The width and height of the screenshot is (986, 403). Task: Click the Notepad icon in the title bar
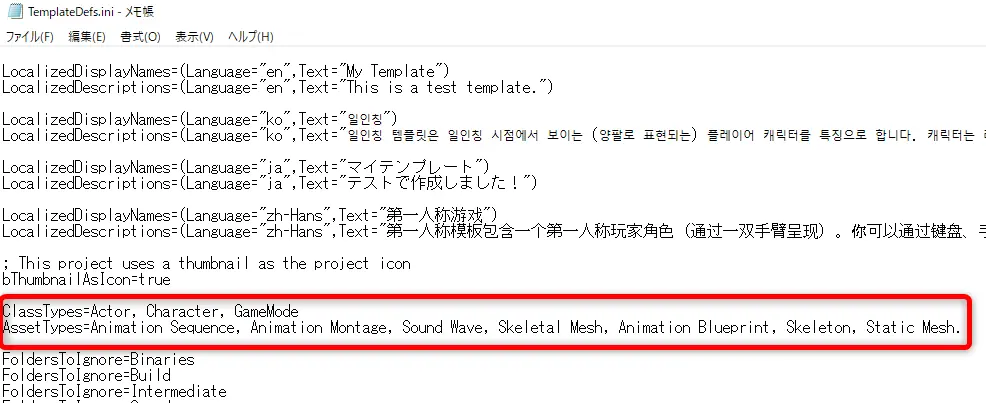click(14, 12)
